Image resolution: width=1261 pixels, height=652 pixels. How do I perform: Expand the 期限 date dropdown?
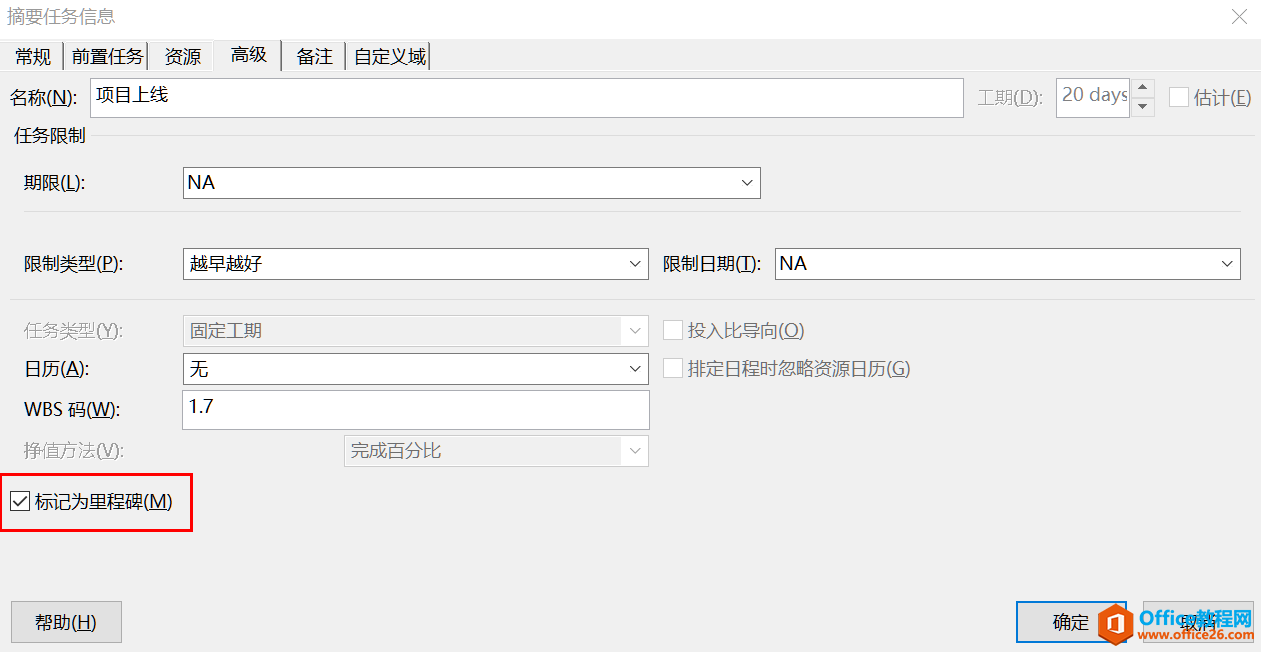tap(747, 183)
